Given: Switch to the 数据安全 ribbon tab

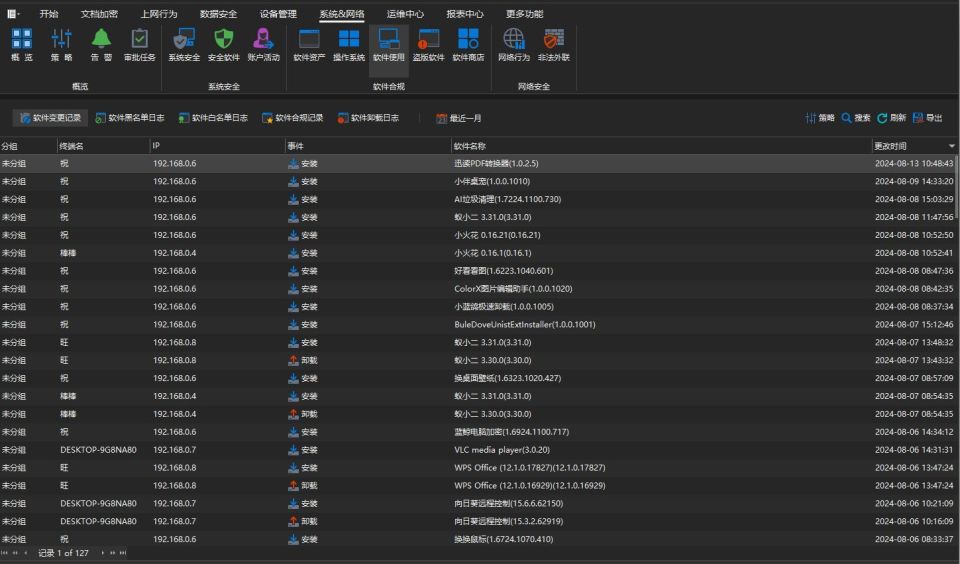Looking at the screenshot, I should coord(219,13).
